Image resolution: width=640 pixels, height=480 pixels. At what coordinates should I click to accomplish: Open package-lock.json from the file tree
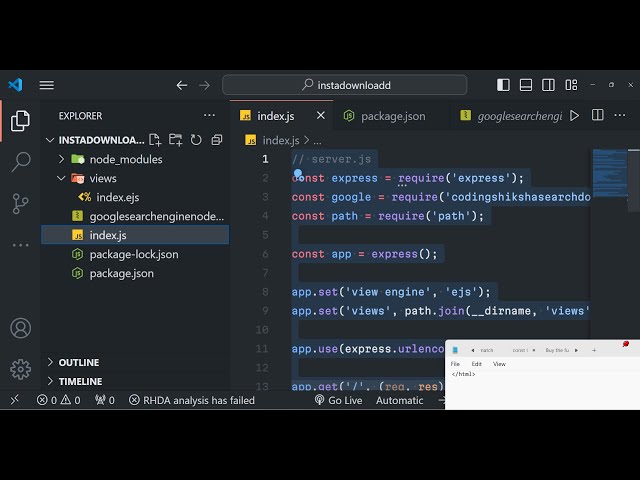click(133, 254)
